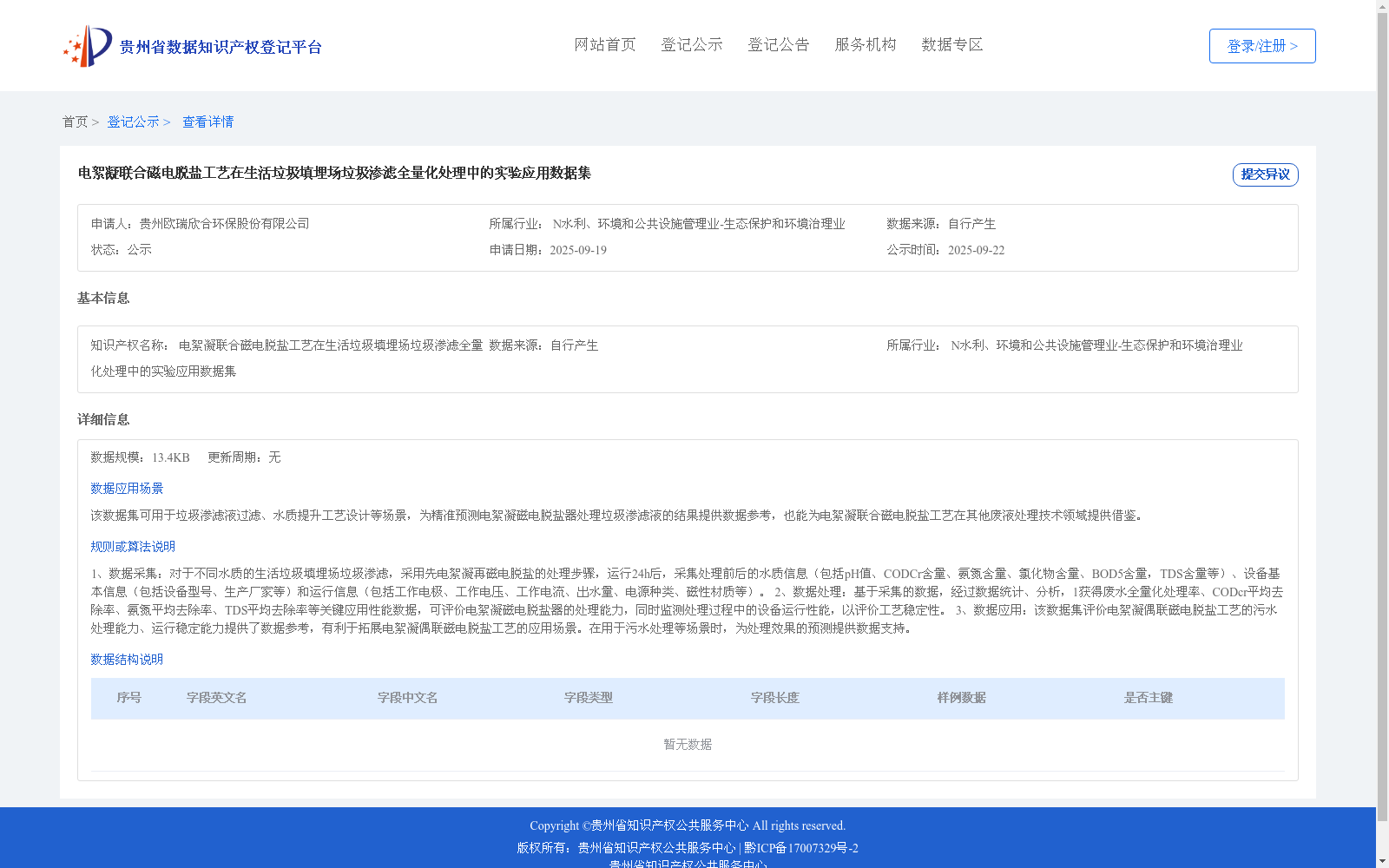The image size is (1389, 868).
Task: Click the 公示时间 2025-09-22 value
Action: [976, 250]
